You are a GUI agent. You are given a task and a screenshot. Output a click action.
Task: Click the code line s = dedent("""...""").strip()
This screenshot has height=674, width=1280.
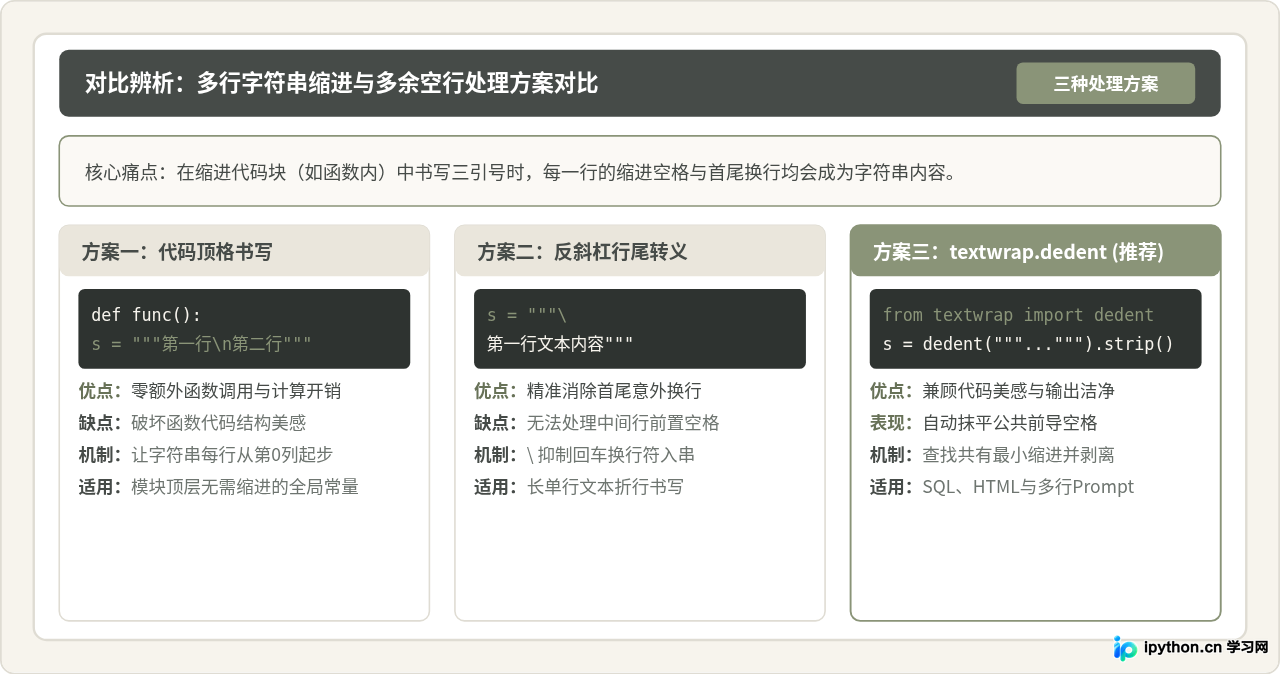[1028, 345]
